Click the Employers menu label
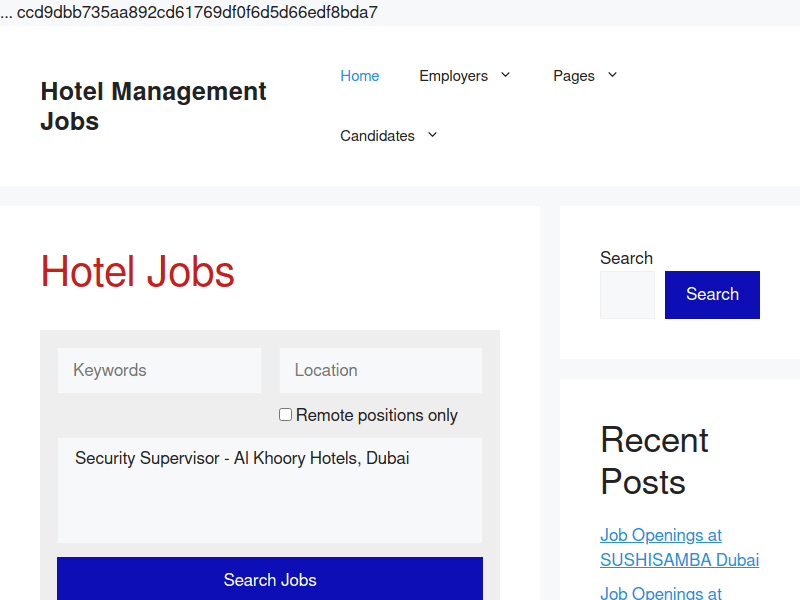The height and width of the screenshot is (600, 800). [453, 75]
